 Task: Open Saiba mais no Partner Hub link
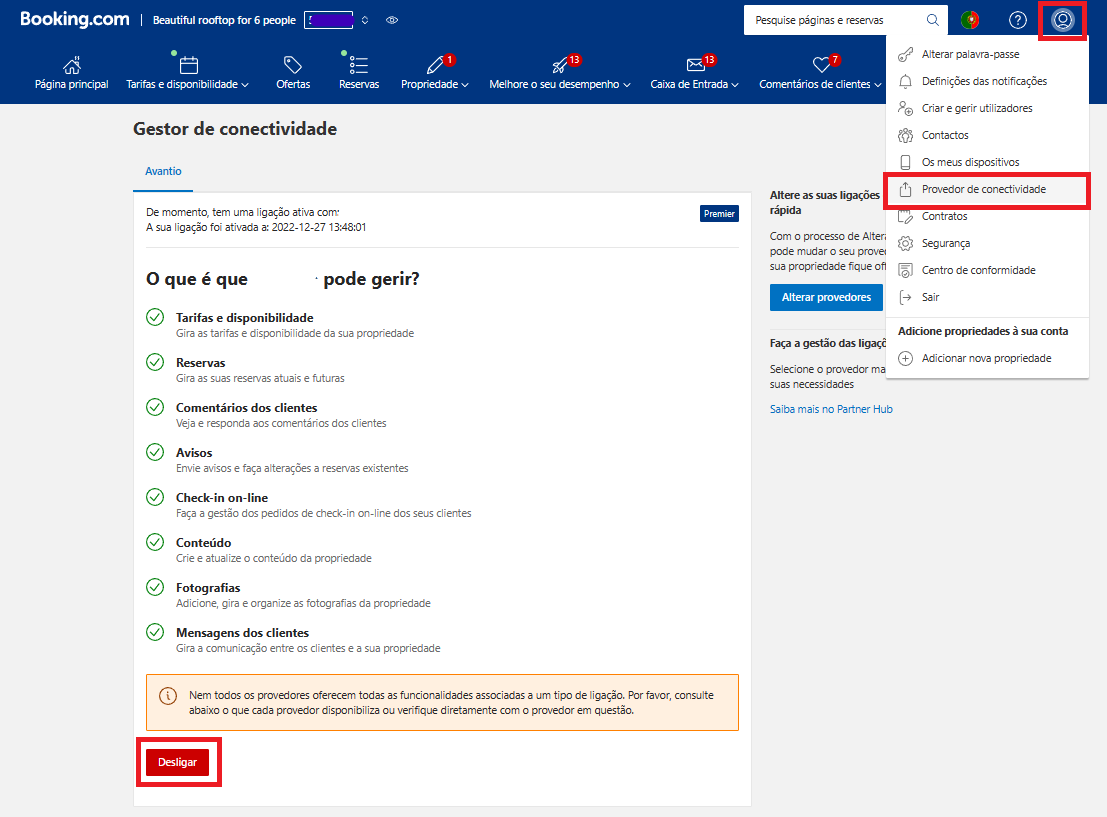point(831,409)
